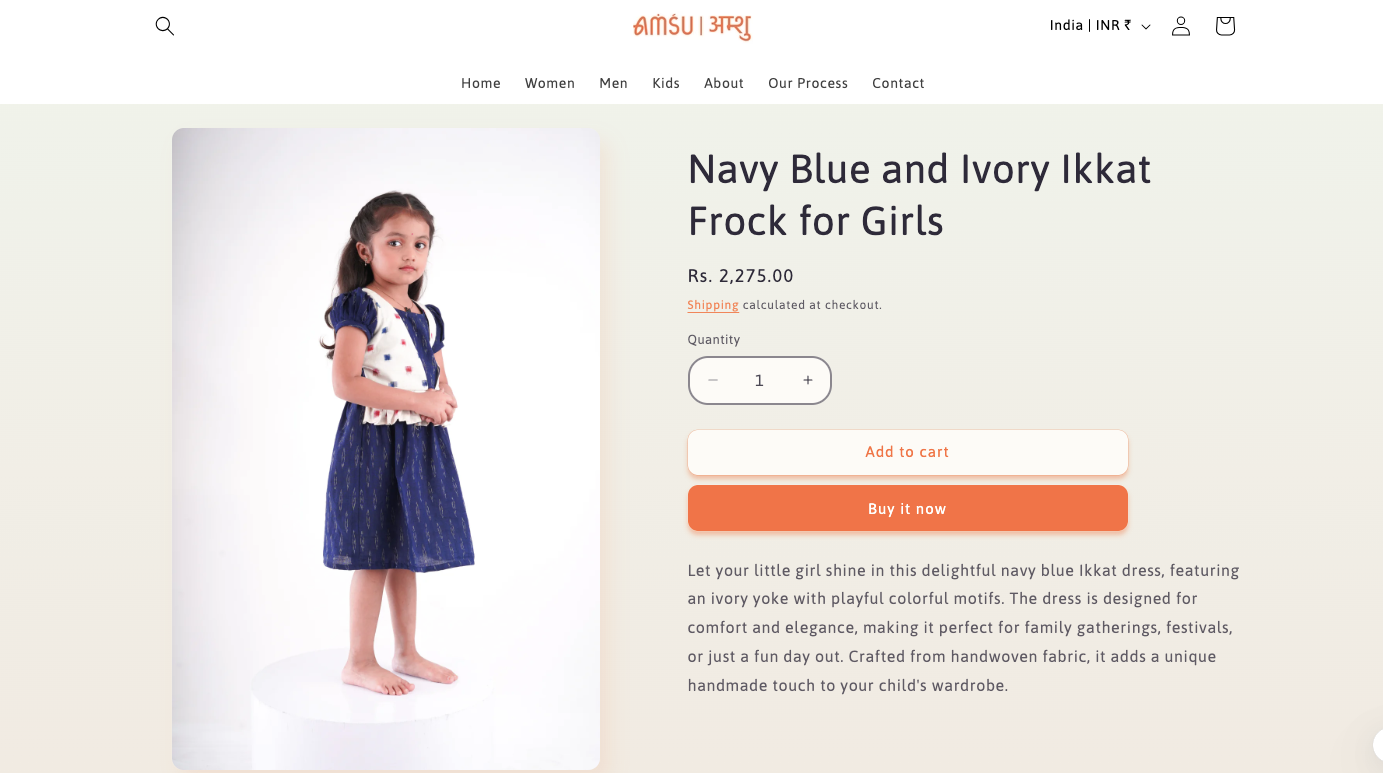
Task: Open the Women menu
Action: [550, 83]
